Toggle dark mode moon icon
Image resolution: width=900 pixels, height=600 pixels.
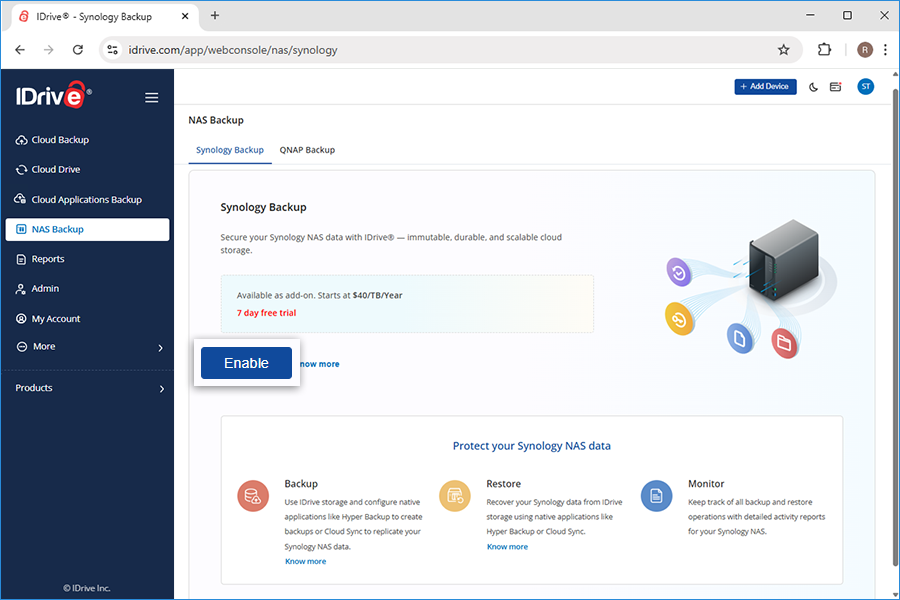point(813,87)
